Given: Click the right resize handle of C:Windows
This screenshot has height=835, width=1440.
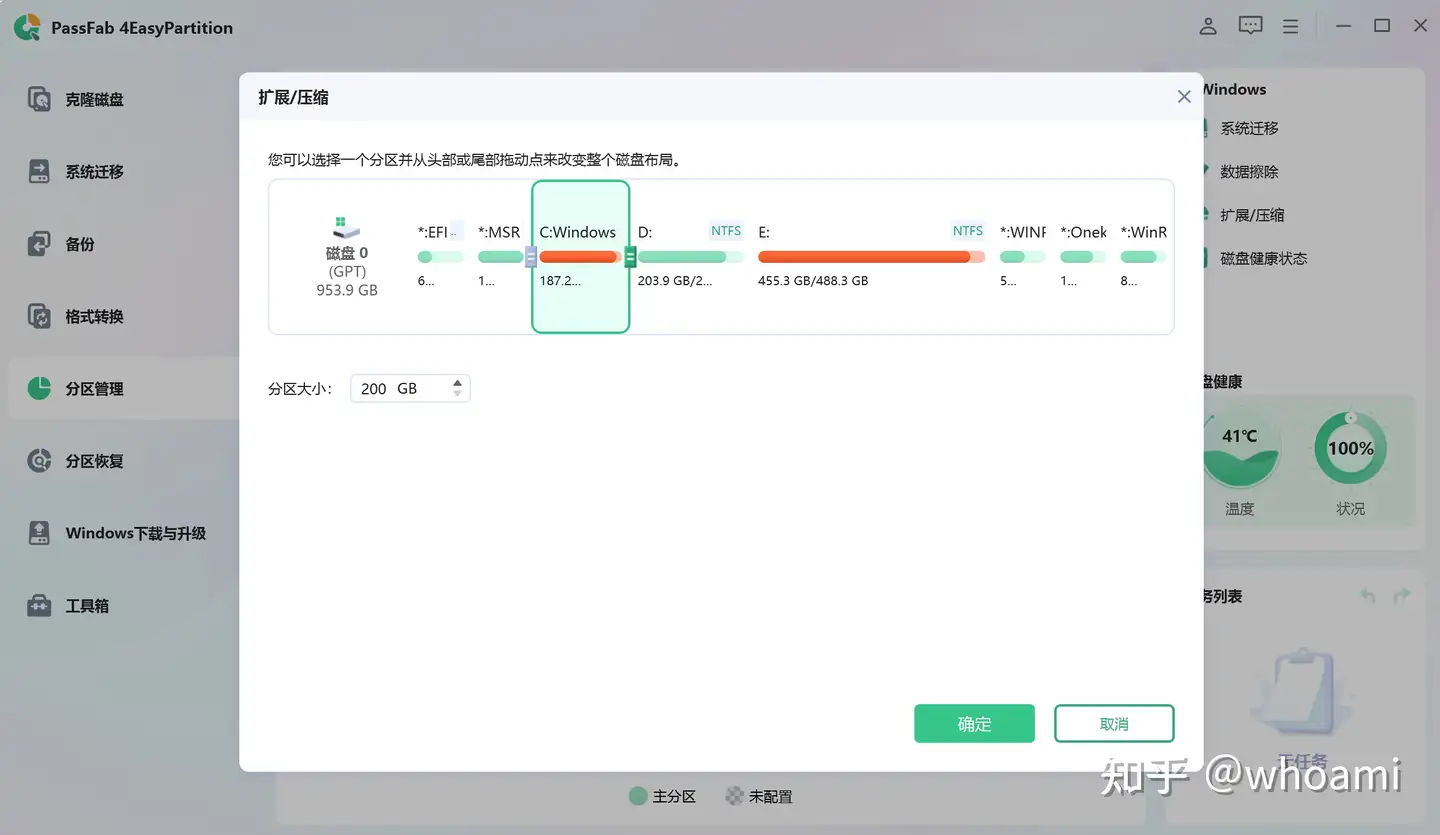Looking at the screenshot, I should (630, 257).
